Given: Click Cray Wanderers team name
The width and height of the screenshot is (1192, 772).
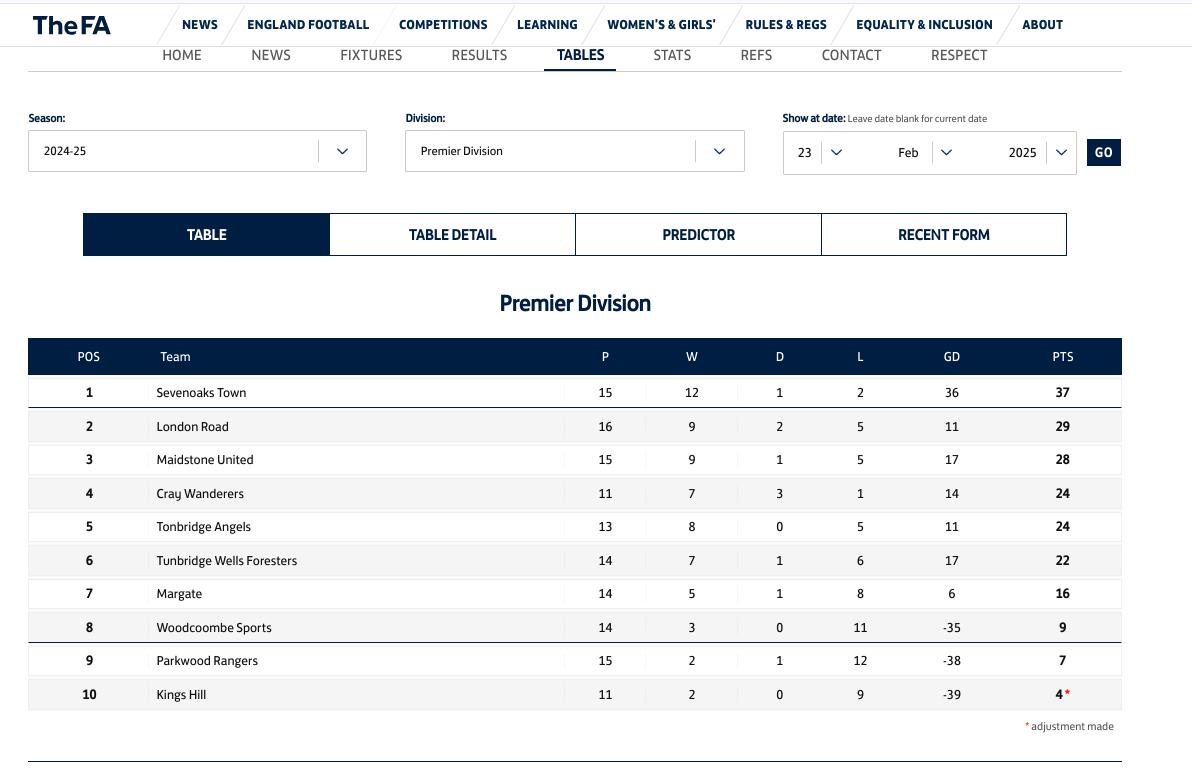Looking at the screenshot, I should 200,494.
